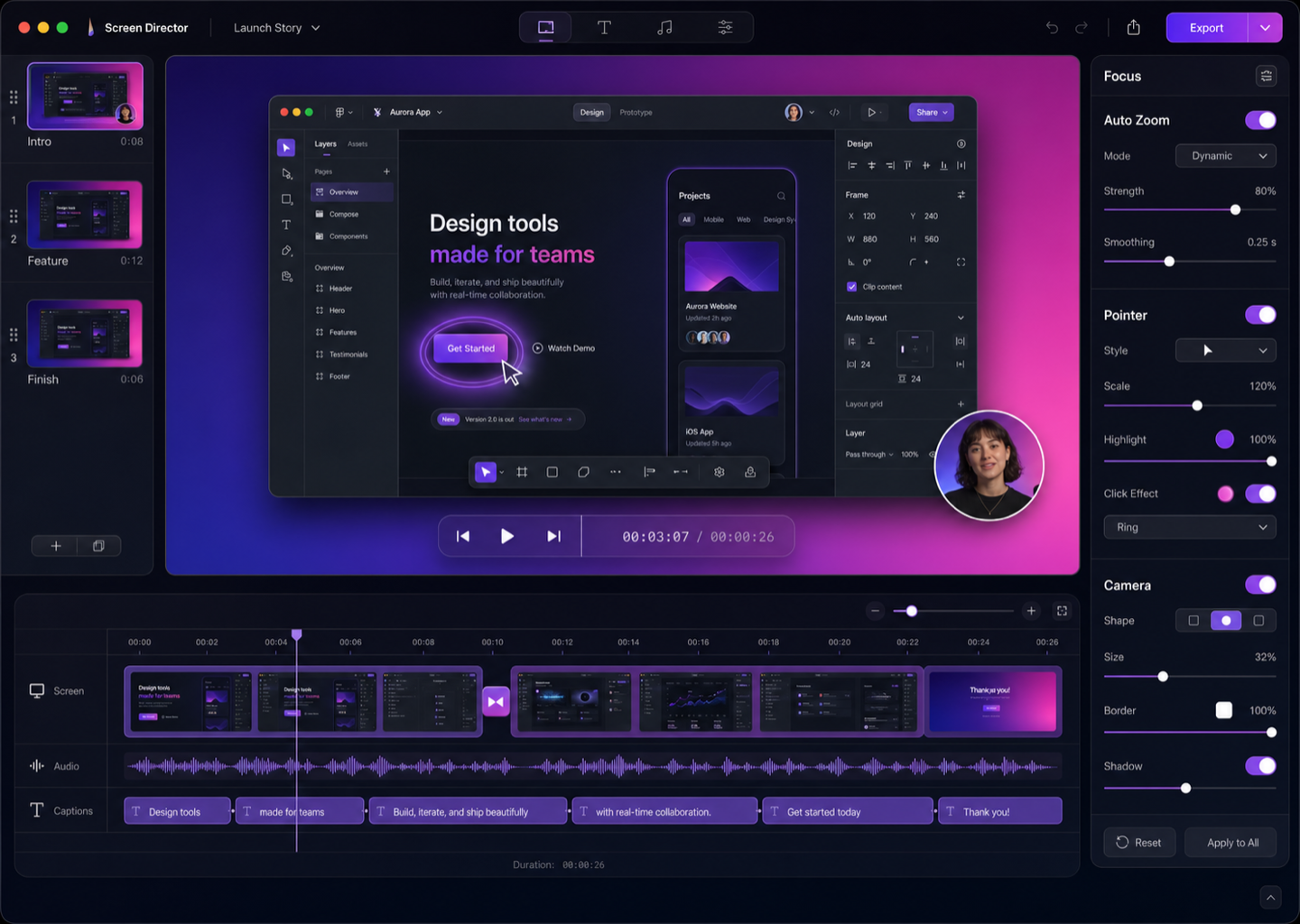
Task: Switch to Prototype tab in preview
Action: [636, 113]
